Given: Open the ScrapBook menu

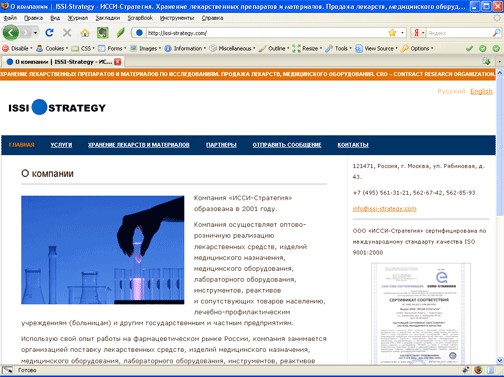Looking at the screenshot, I should click(x=140, y=18).
